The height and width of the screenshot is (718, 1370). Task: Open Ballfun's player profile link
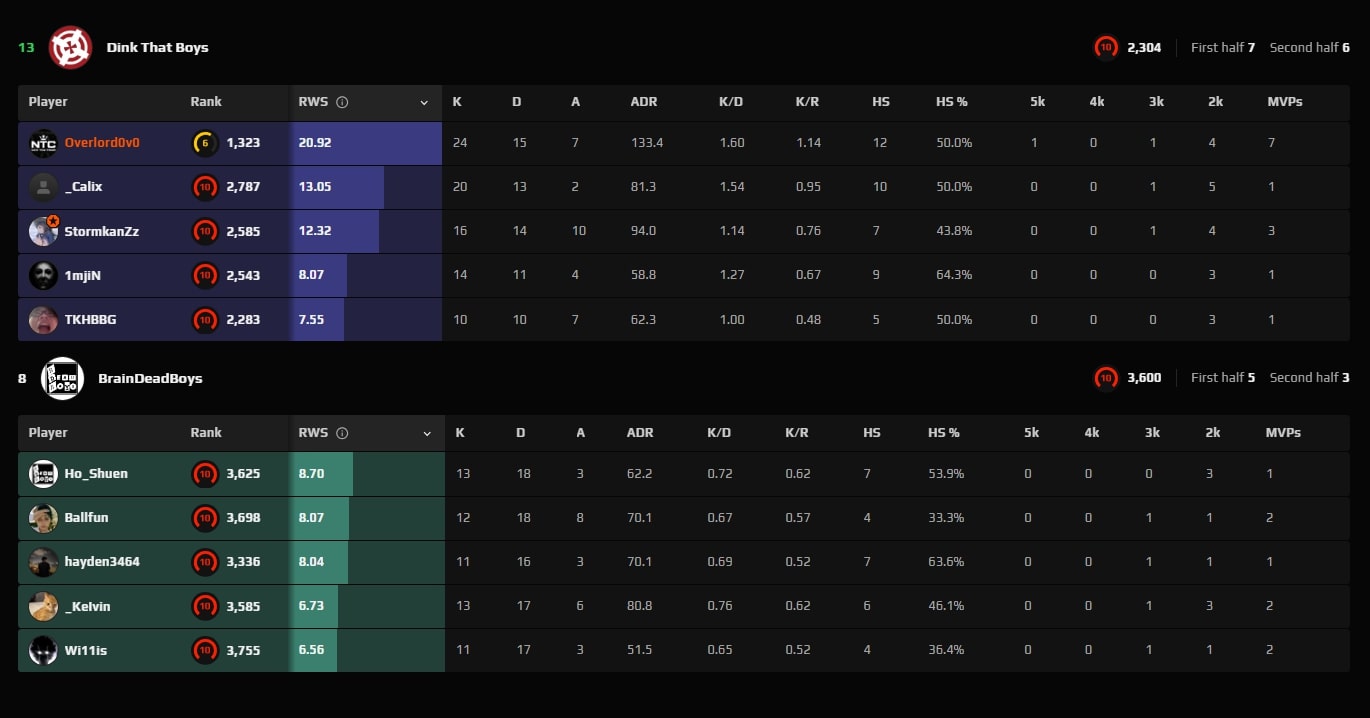click(x=86, y=518)
